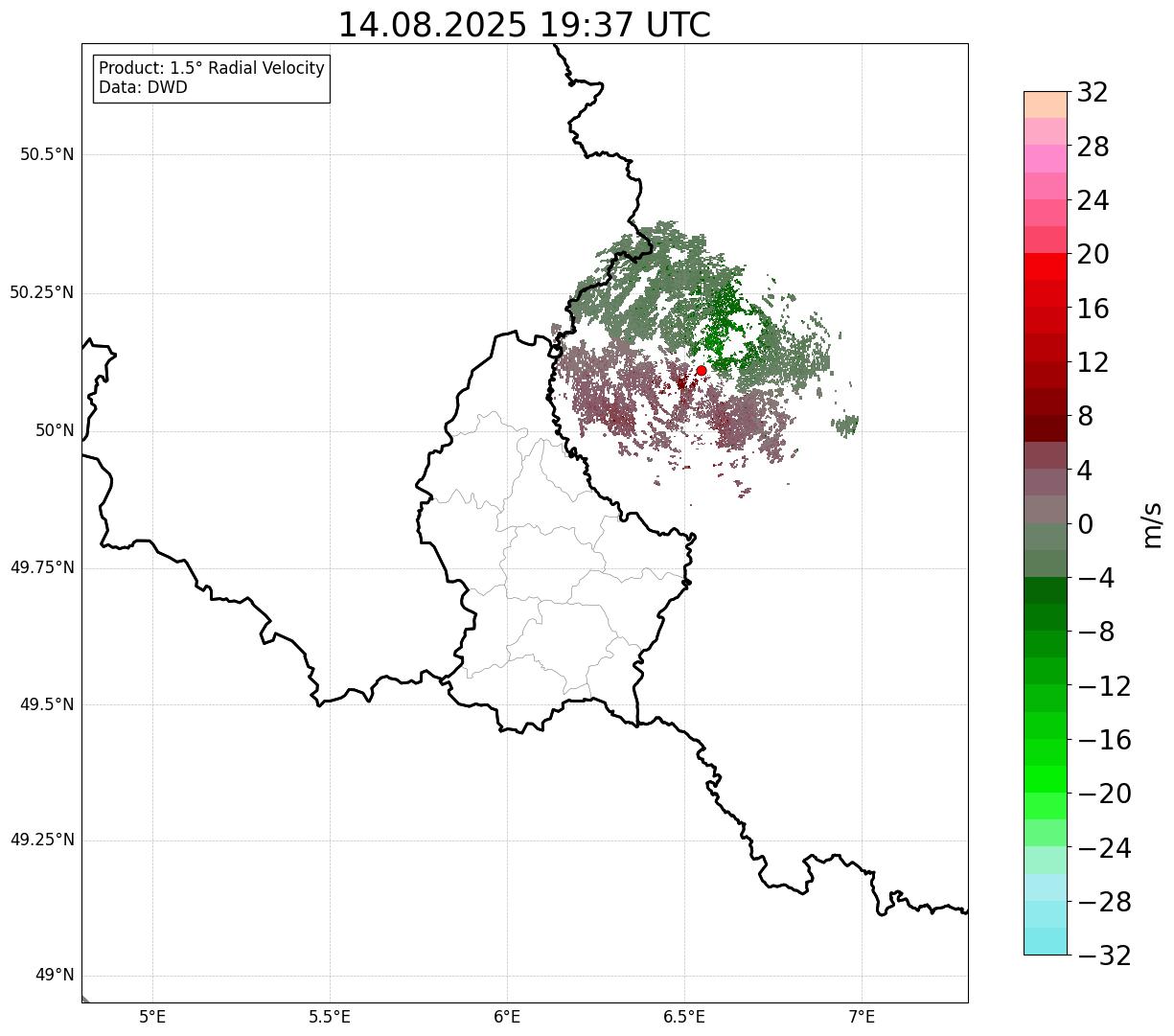The width and height of the screenshot is (1174, 1036).
Task: Click the title 14.08.2025 19:37 UTC
Action: [x=524, y=25]
